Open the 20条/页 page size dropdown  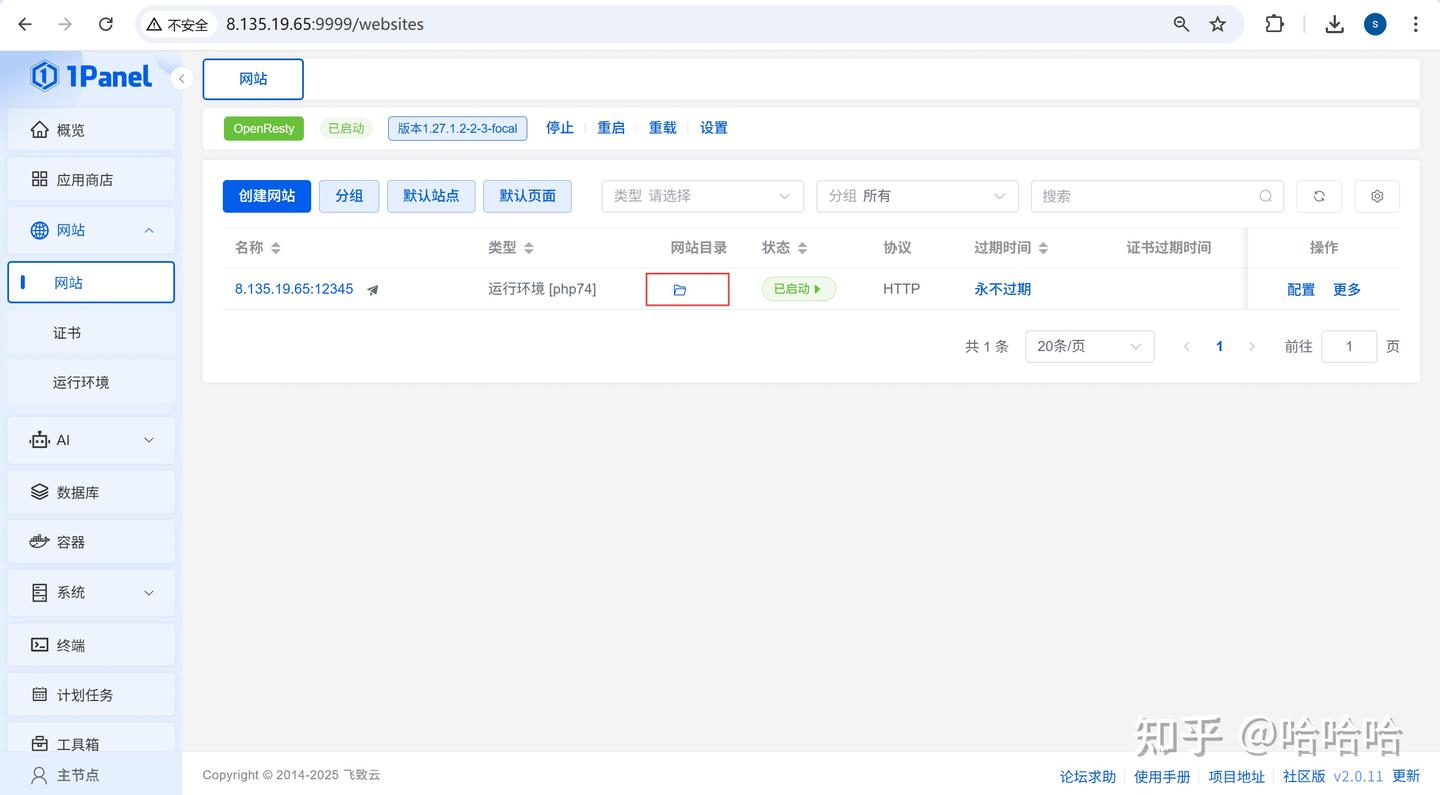point(1089,346)
